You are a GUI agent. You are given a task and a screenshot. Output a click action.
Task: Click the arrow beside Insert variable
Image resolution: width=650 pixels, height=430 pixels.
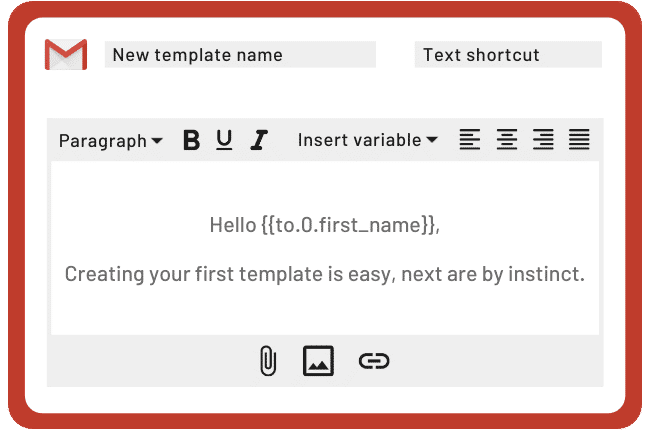click(x=432, y=140)
